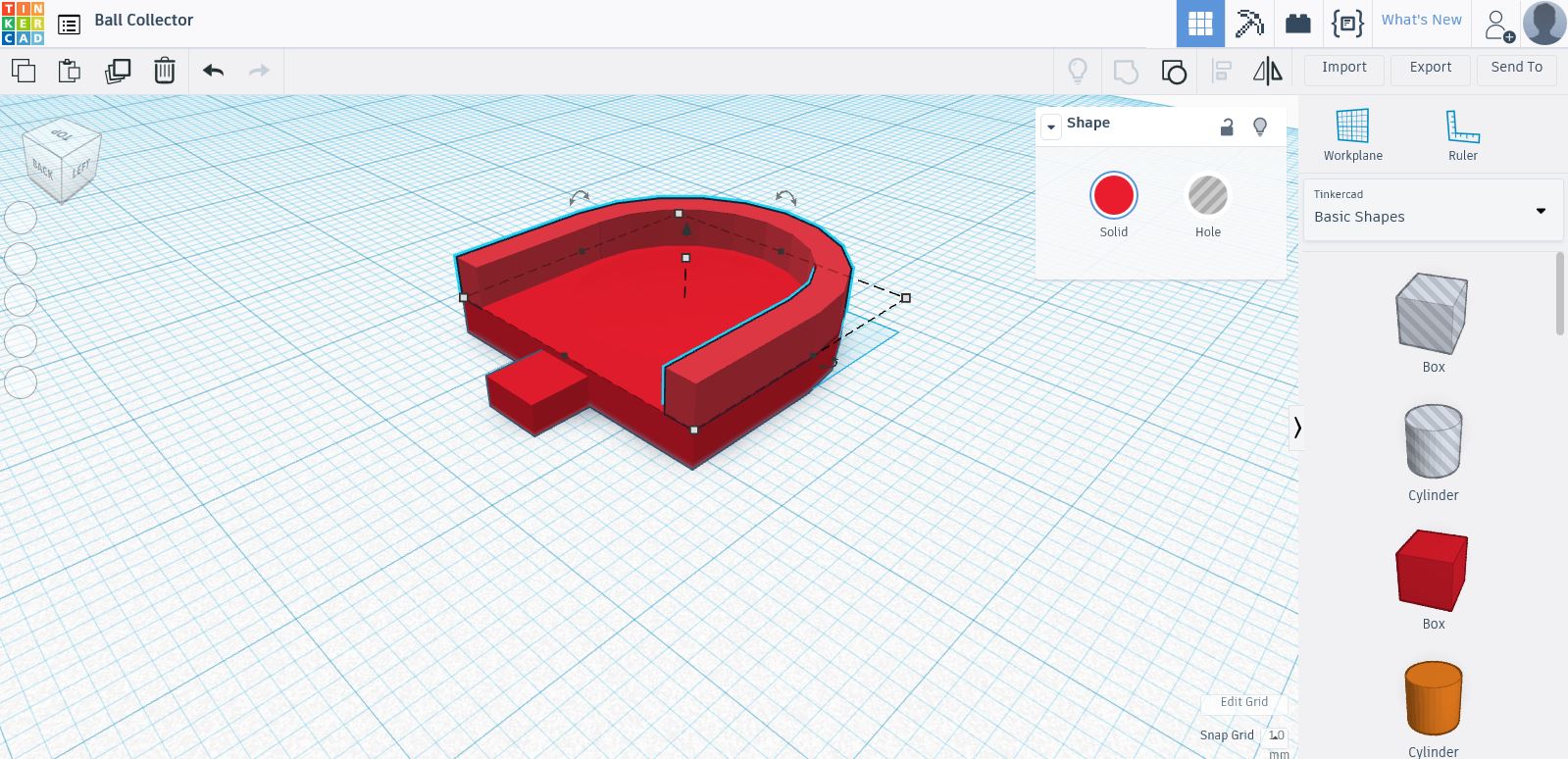Open the Blocks pickaxe mode
This screenshot has height=759, width=1568.
[x=1249, y=24]
